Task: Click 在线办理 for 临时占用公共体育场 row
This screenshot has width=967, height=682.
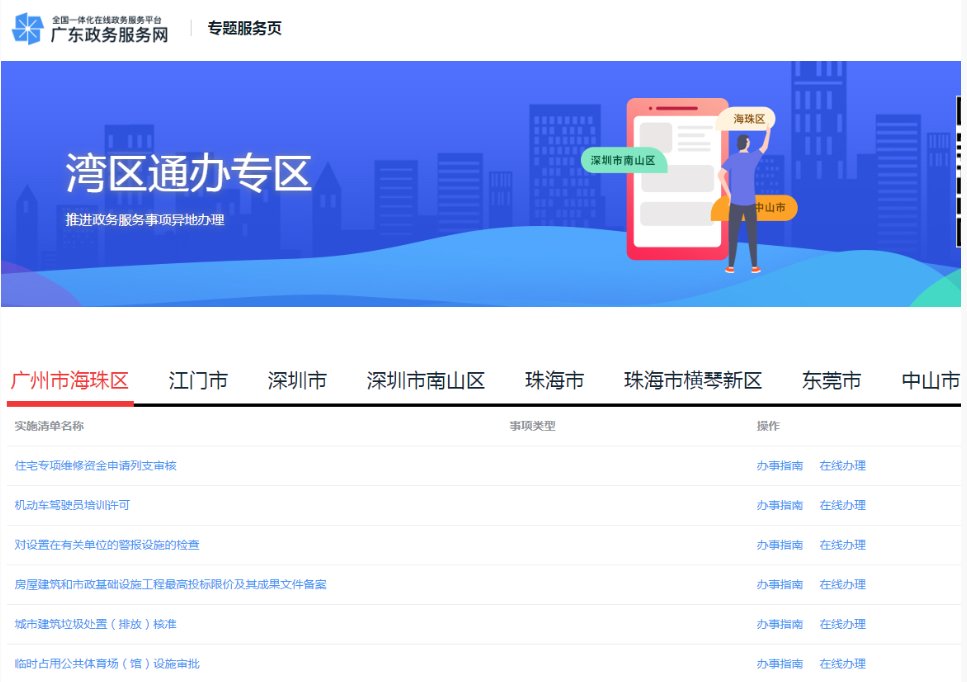Action: coord(842,664)
